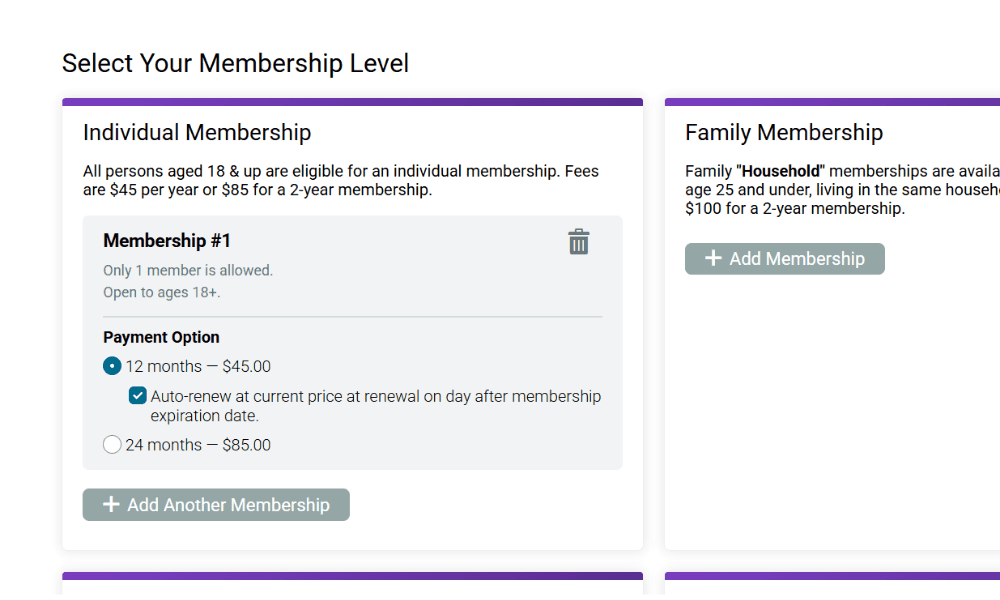Click the Select Your Membership Level heading

pyautogui.click(x=235, y=63)
